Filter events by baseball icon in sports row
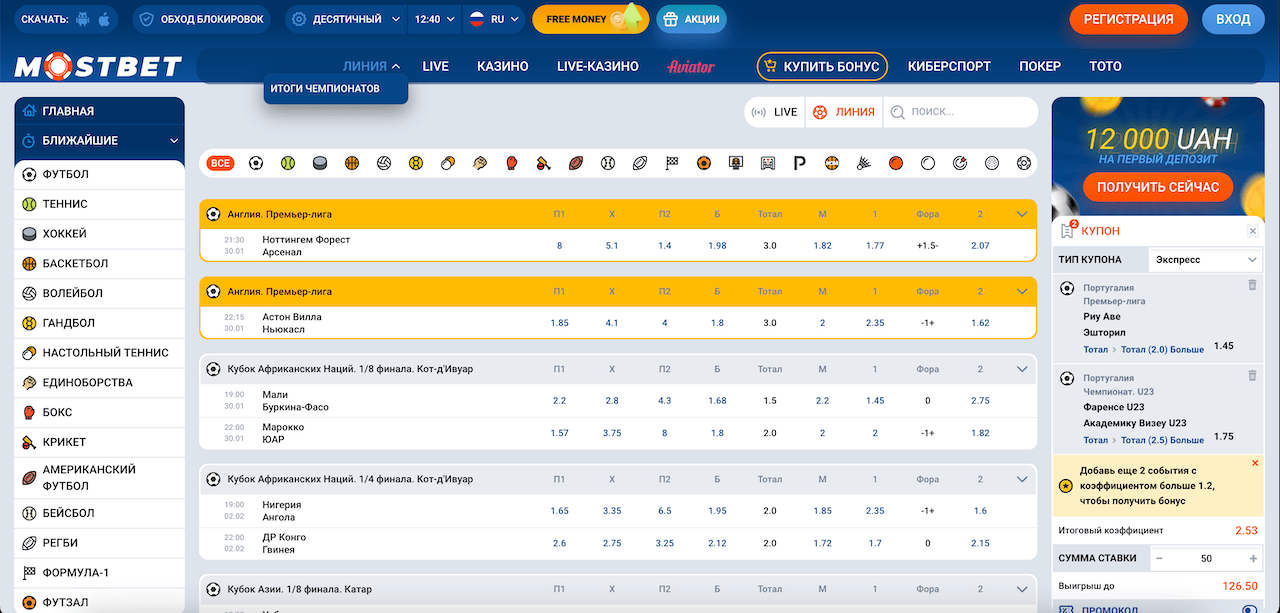Viewport: 1280px width, 613px height. point(608,163)
